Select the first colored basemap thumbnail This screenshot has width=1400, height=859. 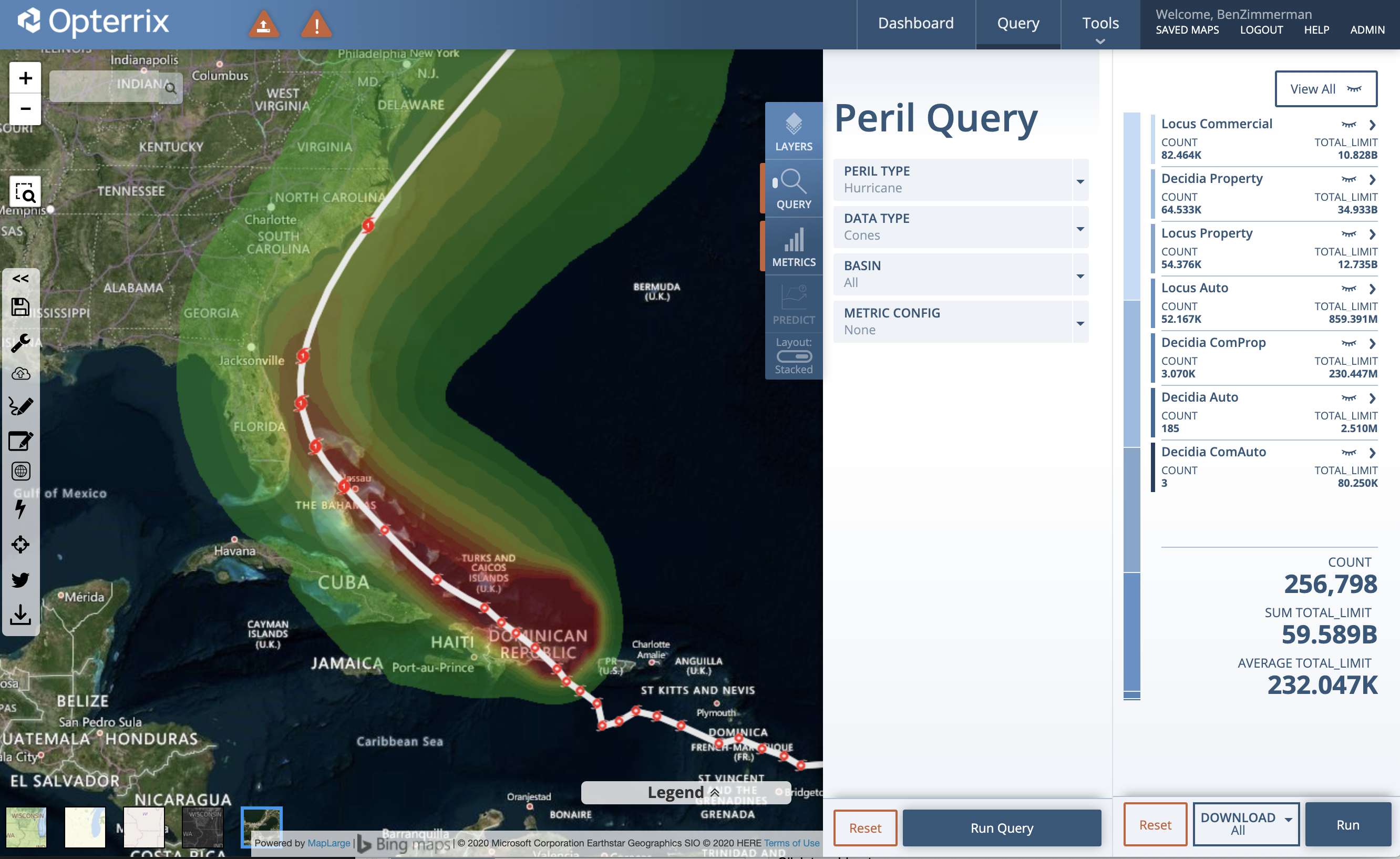click(x=26, y=826)
